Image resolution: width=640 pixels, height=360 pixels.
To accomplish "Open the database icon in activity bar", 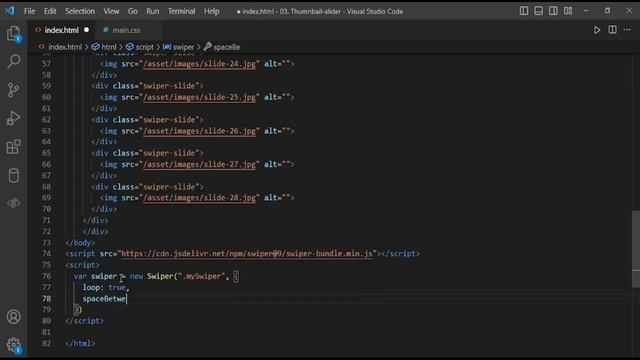I will tap(13, 176).
